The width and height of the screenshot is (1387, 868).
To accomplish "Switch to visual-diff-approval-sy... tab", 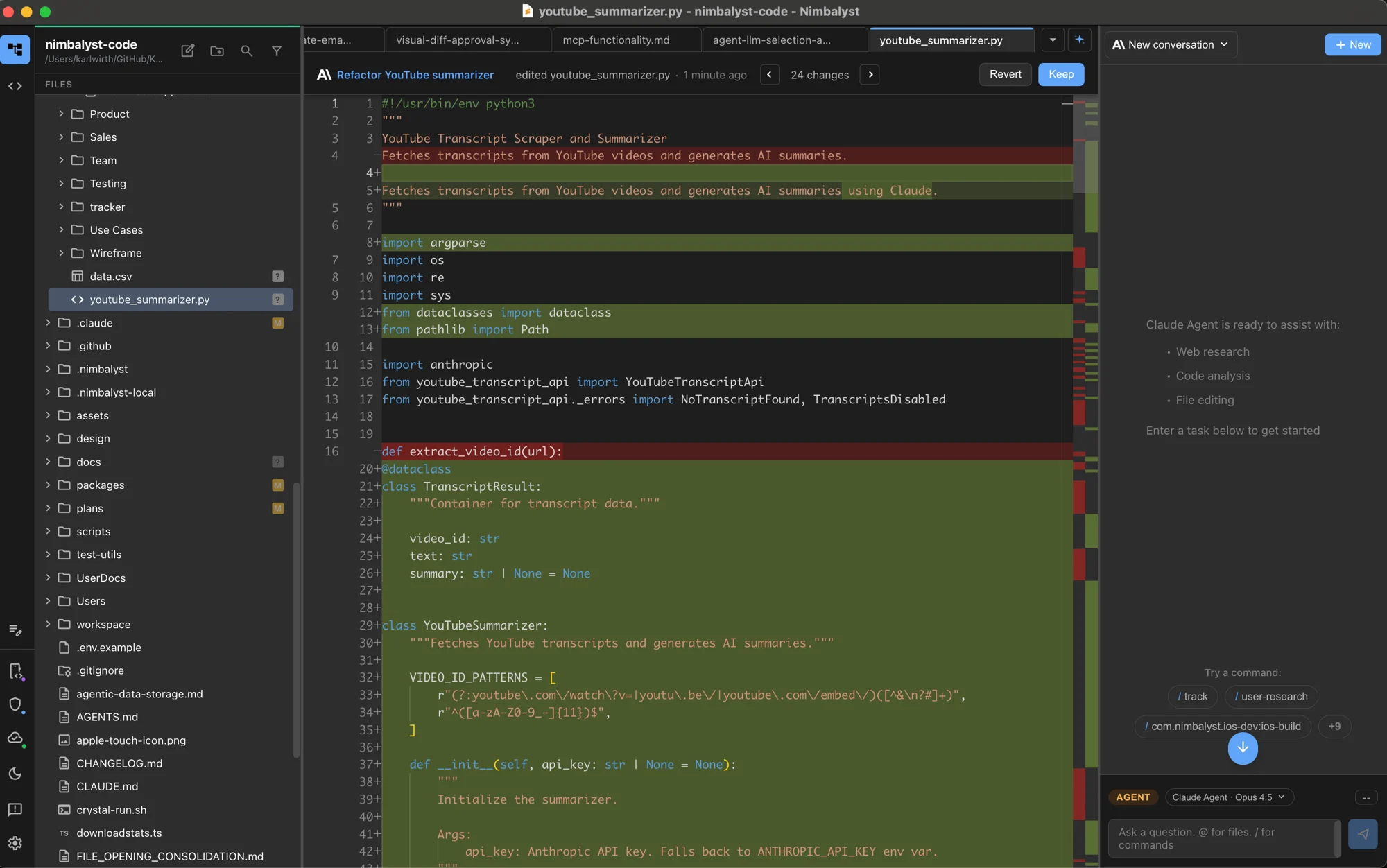I will coord(468,40).
